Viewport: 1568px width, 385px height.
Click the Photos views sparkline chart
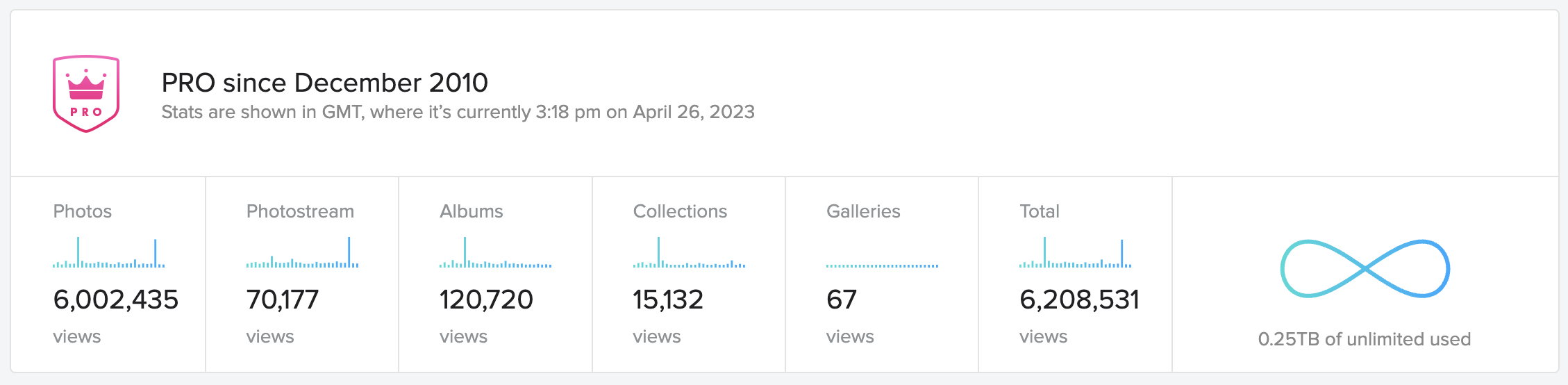coord(109,254)
